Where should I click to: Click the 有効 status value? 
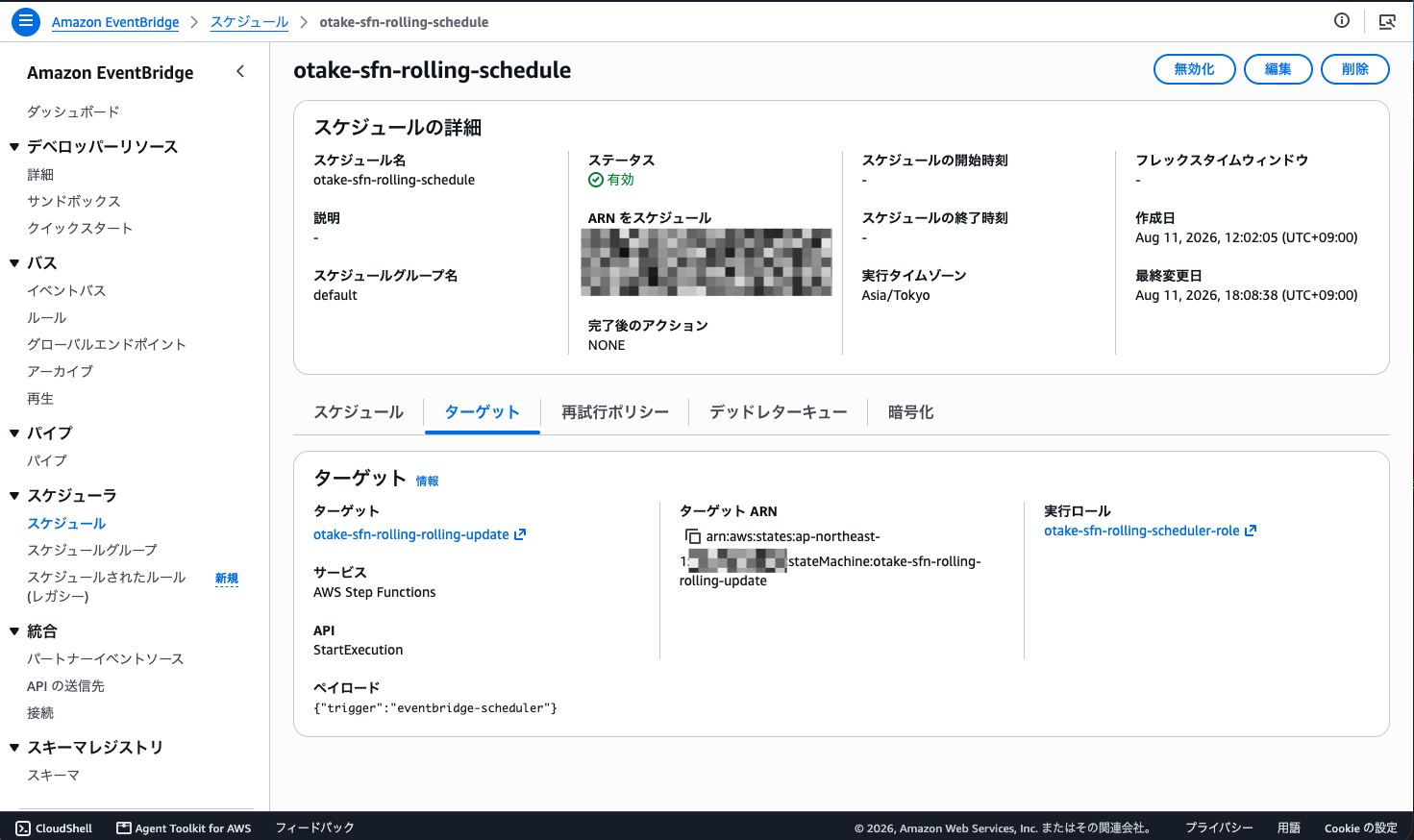click(x=611, y=180)
